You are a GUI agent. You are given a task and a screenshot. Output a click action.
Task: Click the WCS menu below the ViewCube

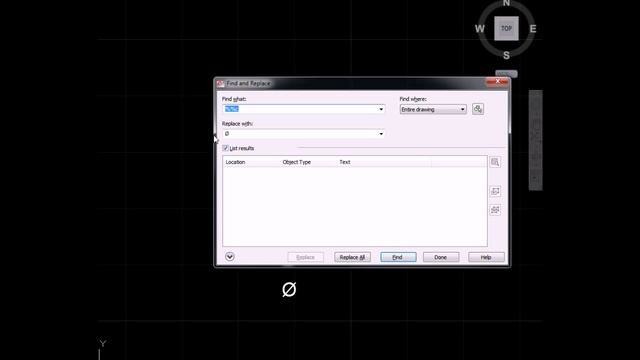click(506, 74)
